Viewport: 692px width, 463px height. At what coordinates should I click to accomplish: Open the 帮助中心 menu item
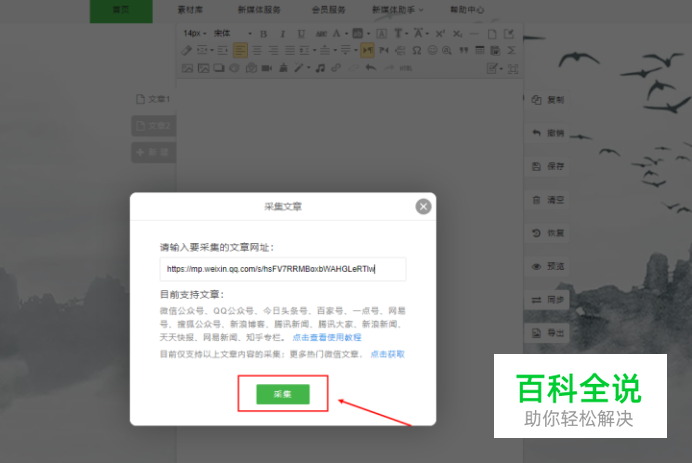[467, 9]
